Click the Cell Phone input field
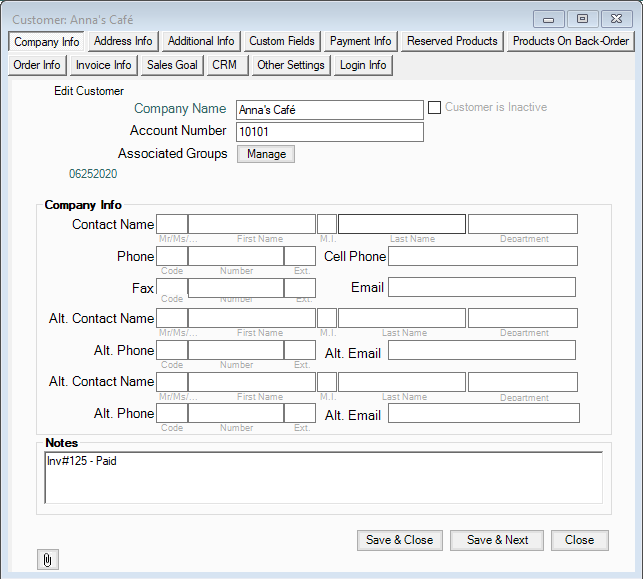643x579 pixels. [482, 257]
